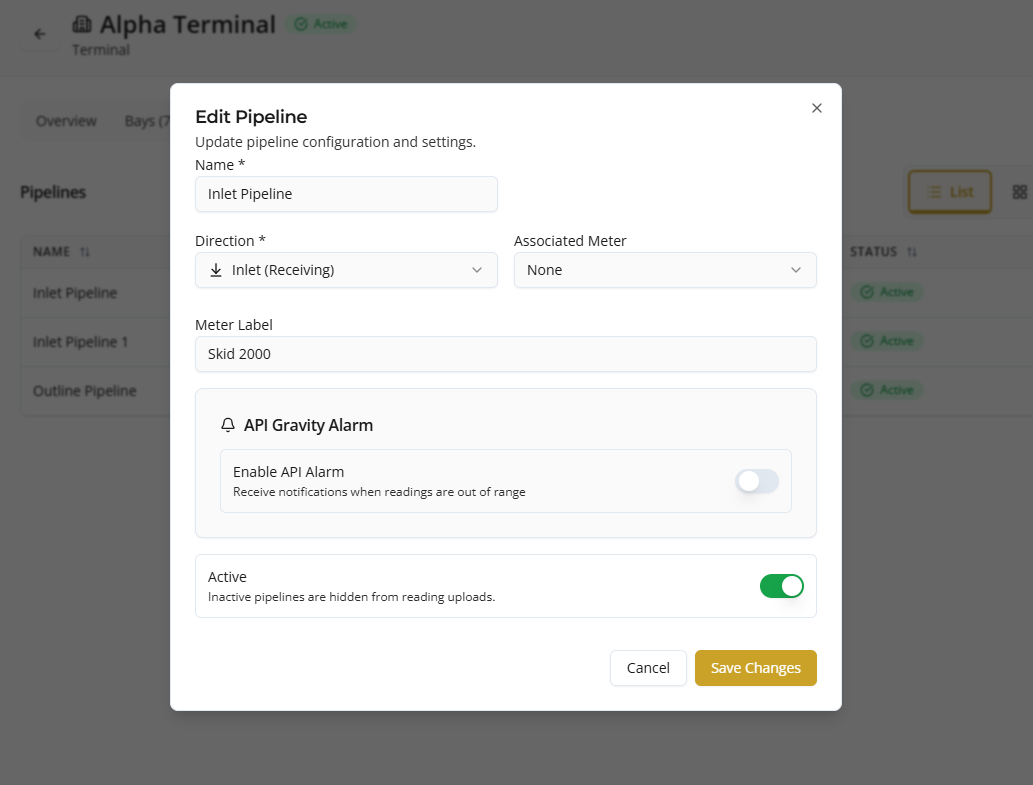Screen dimensions: 1033x785
Task: Click into the Name input field
Action: (346, 194)
